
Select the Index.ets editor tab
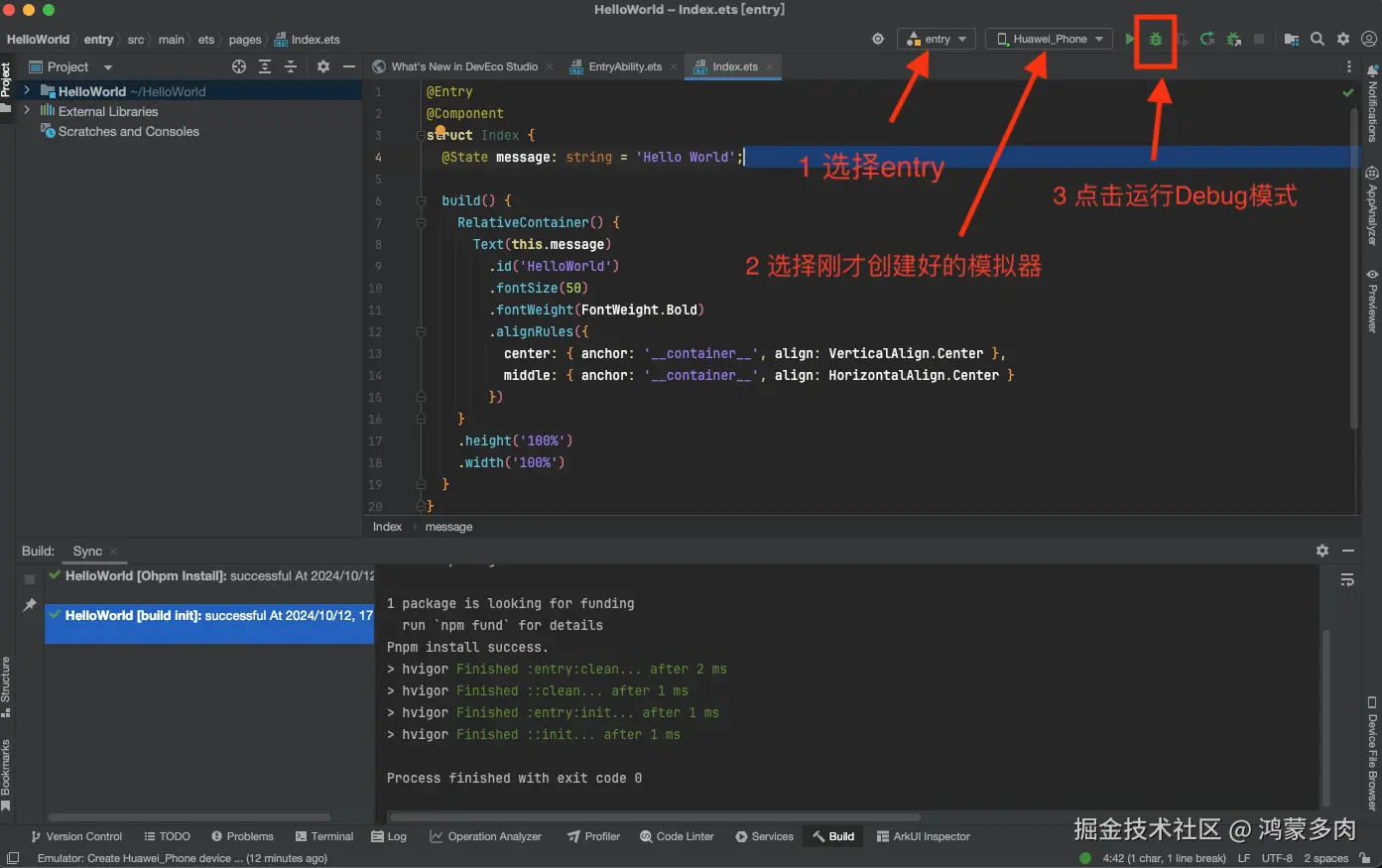[x=734, y=66]
